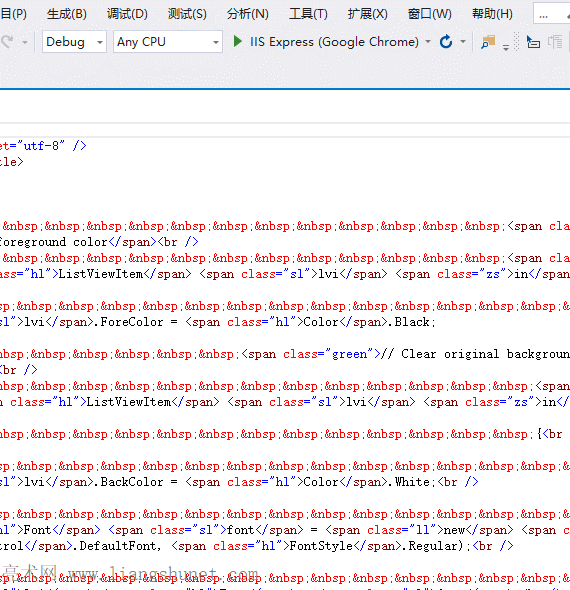Open the toolbar overflow options arrow

[x=506, y=48]
